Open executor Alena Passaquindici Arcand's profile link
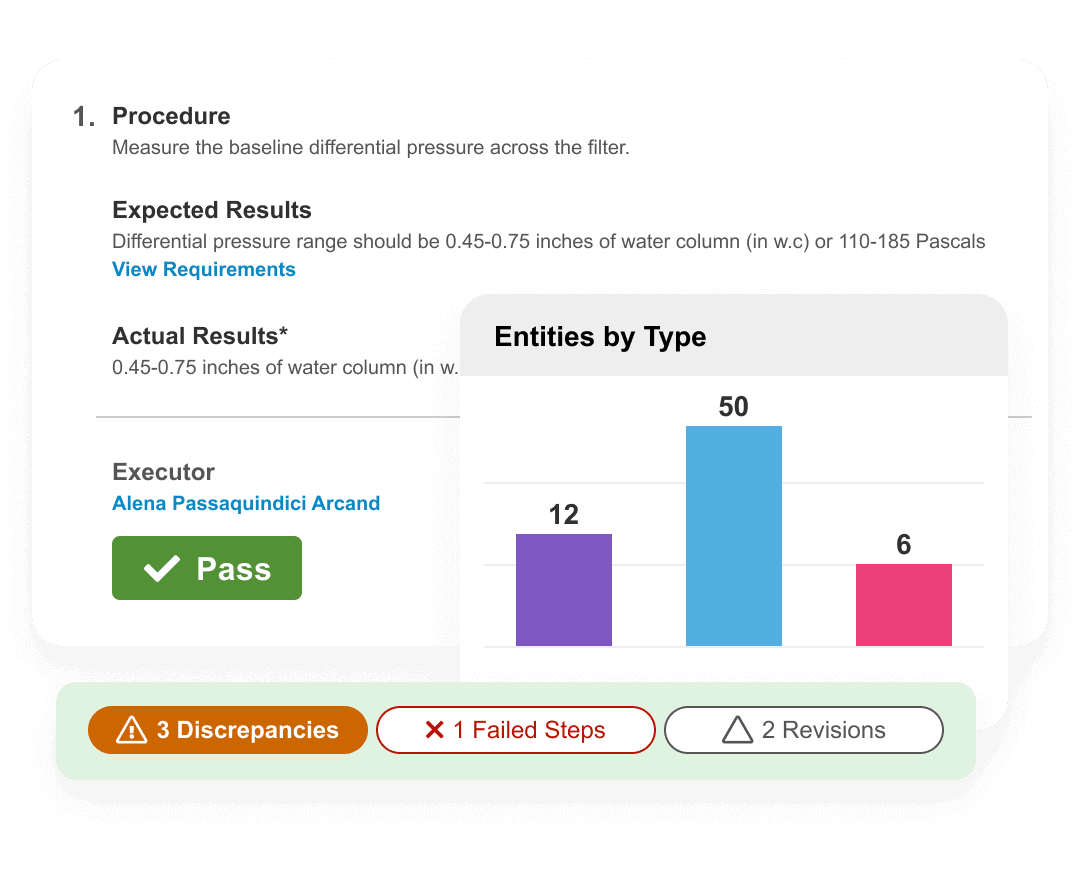The height and width of the screenshot is (880, 1080). 246,503
